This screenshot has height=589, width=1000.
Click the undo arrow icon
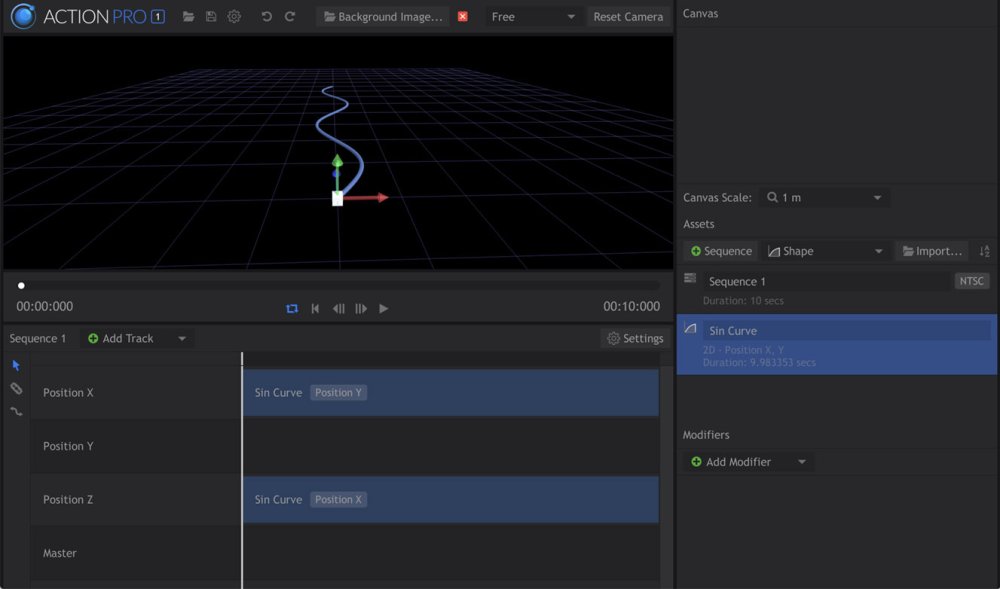267,17
